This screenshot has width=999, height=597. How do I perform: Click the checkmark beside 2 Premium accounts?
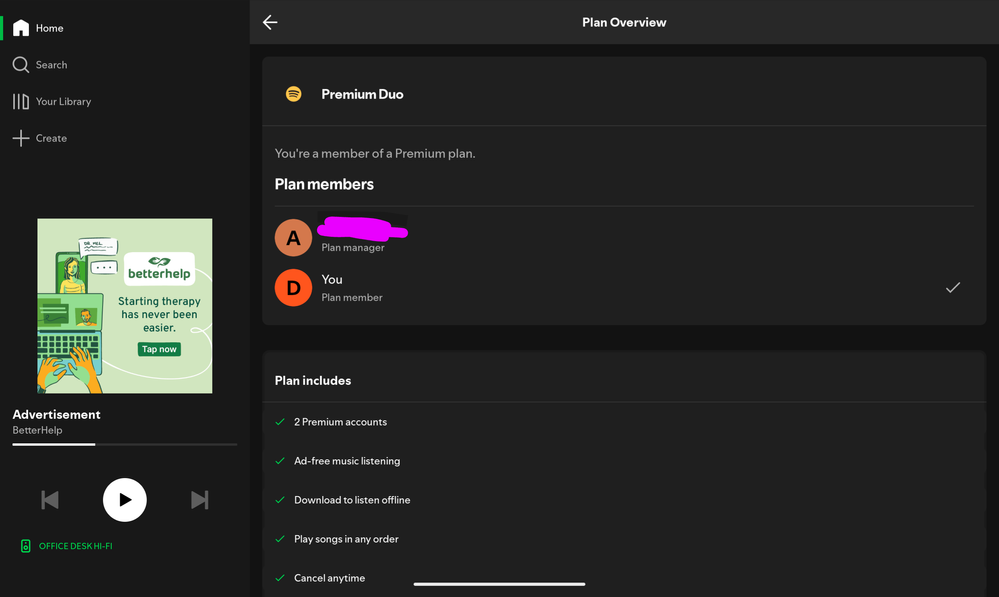(280, 422)
